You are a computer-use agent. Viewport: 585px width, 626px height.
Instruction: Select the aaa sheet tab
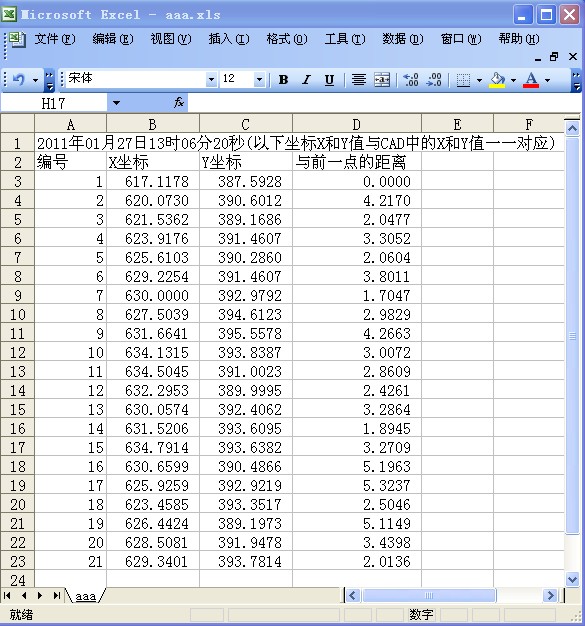tap(85, 596)
